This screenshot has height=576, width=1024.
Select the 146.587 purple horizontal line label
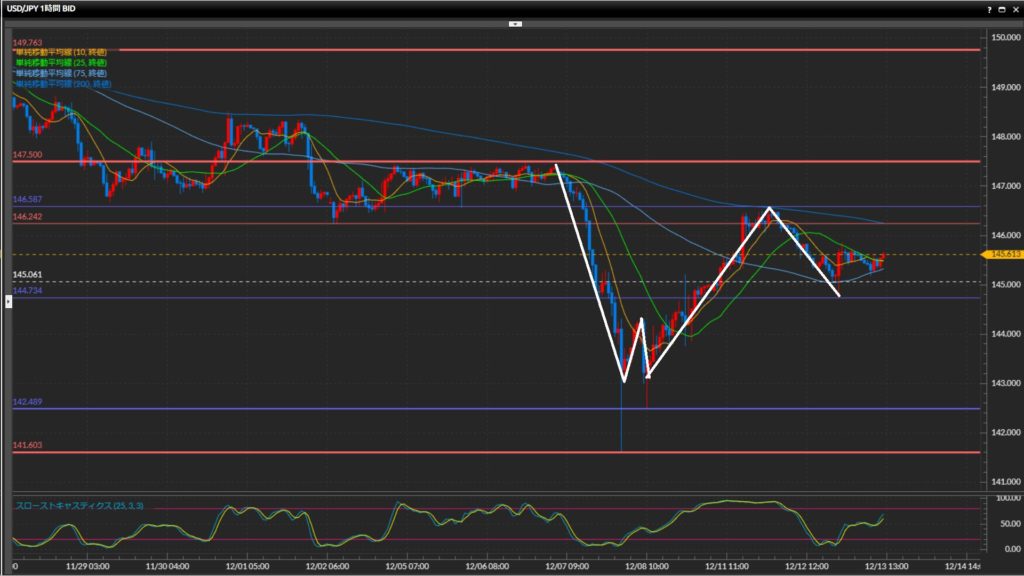pyautogui.click(x=27, y=200)
